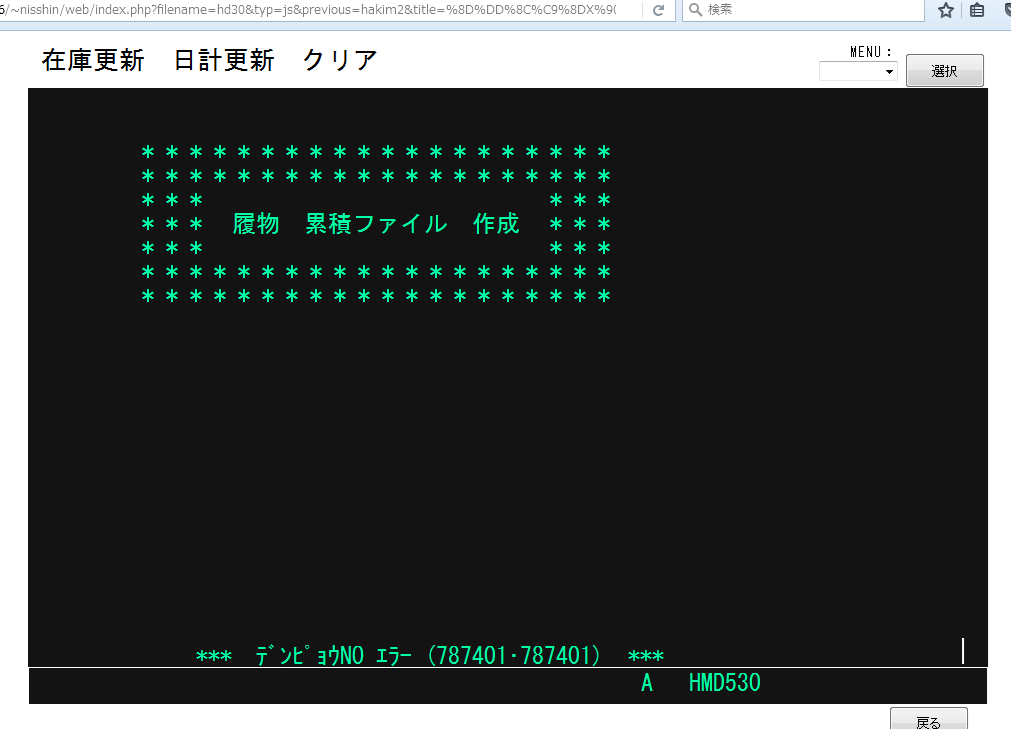Click the magnifier icon in search box
The height and width of the screenshot is (729, 1011).
695,9
